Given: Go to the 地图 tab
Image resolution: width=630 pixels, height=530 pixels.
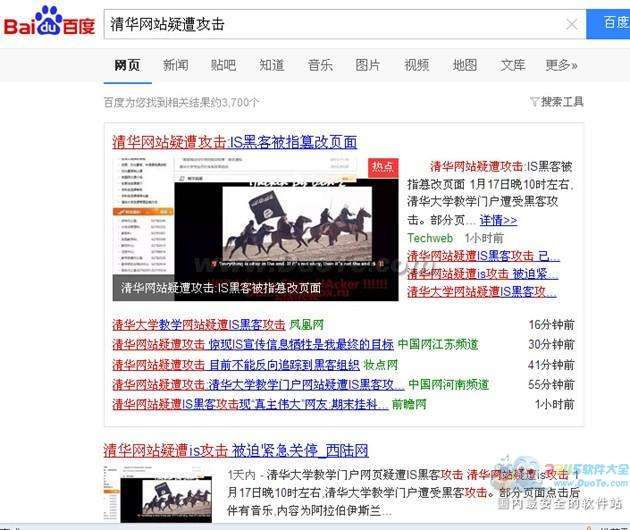Looking at the screenshot, I should point(465,65).
